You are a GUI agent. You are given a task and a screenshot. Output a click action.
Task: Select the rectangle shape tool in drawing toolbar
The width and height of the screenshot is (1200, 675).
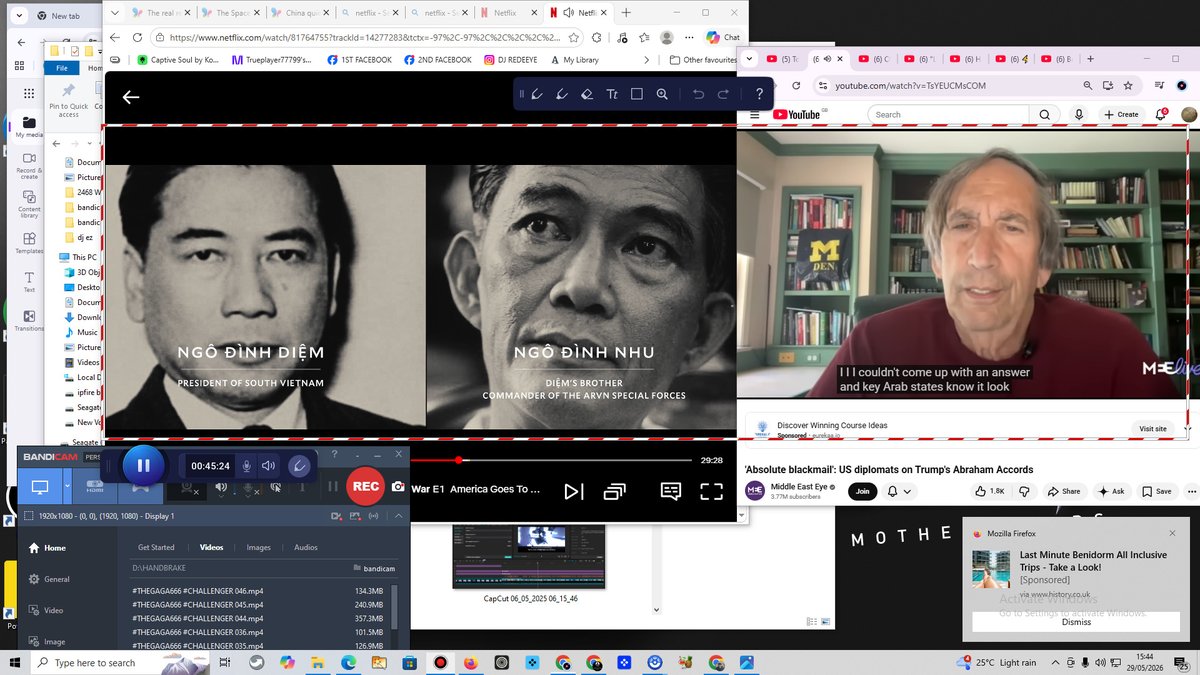point(637,94)
